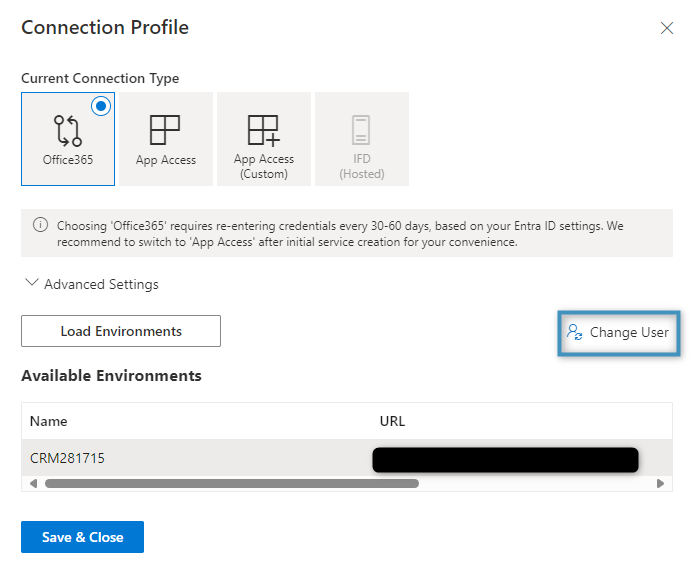Click the right arrow of horizontal scrollbar

(x=661, y=483)
